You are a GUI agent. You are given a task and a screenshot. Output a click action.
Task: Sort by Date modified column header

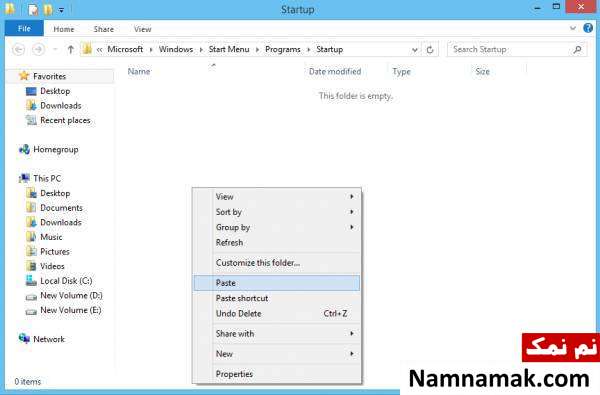(x=335, y=72)
